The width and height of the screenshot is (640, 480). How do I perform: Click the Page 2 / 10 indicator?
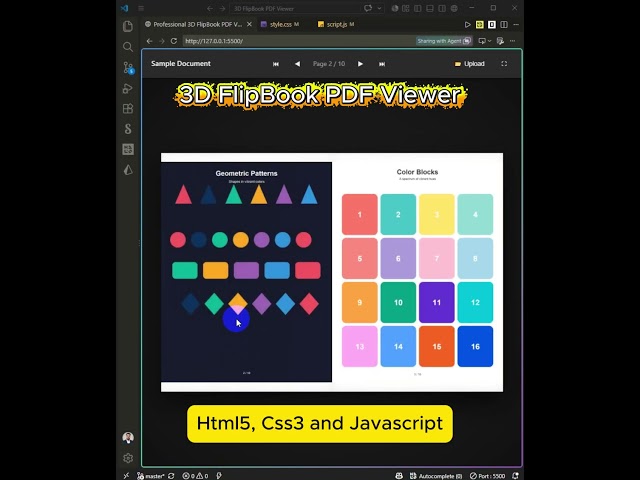pos(329,64)
